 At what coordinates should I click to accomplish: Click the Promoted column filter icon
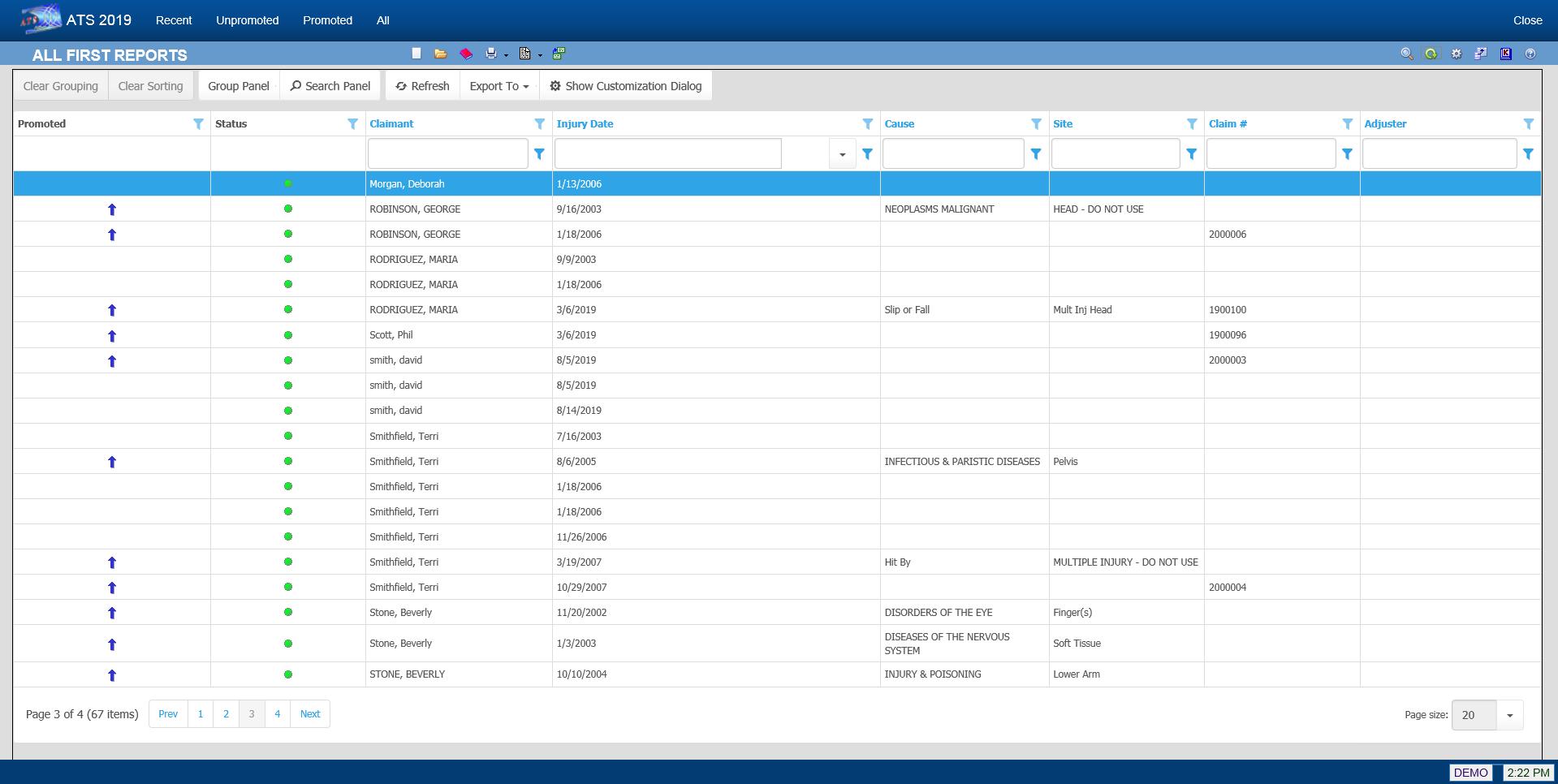pos(198,124)
